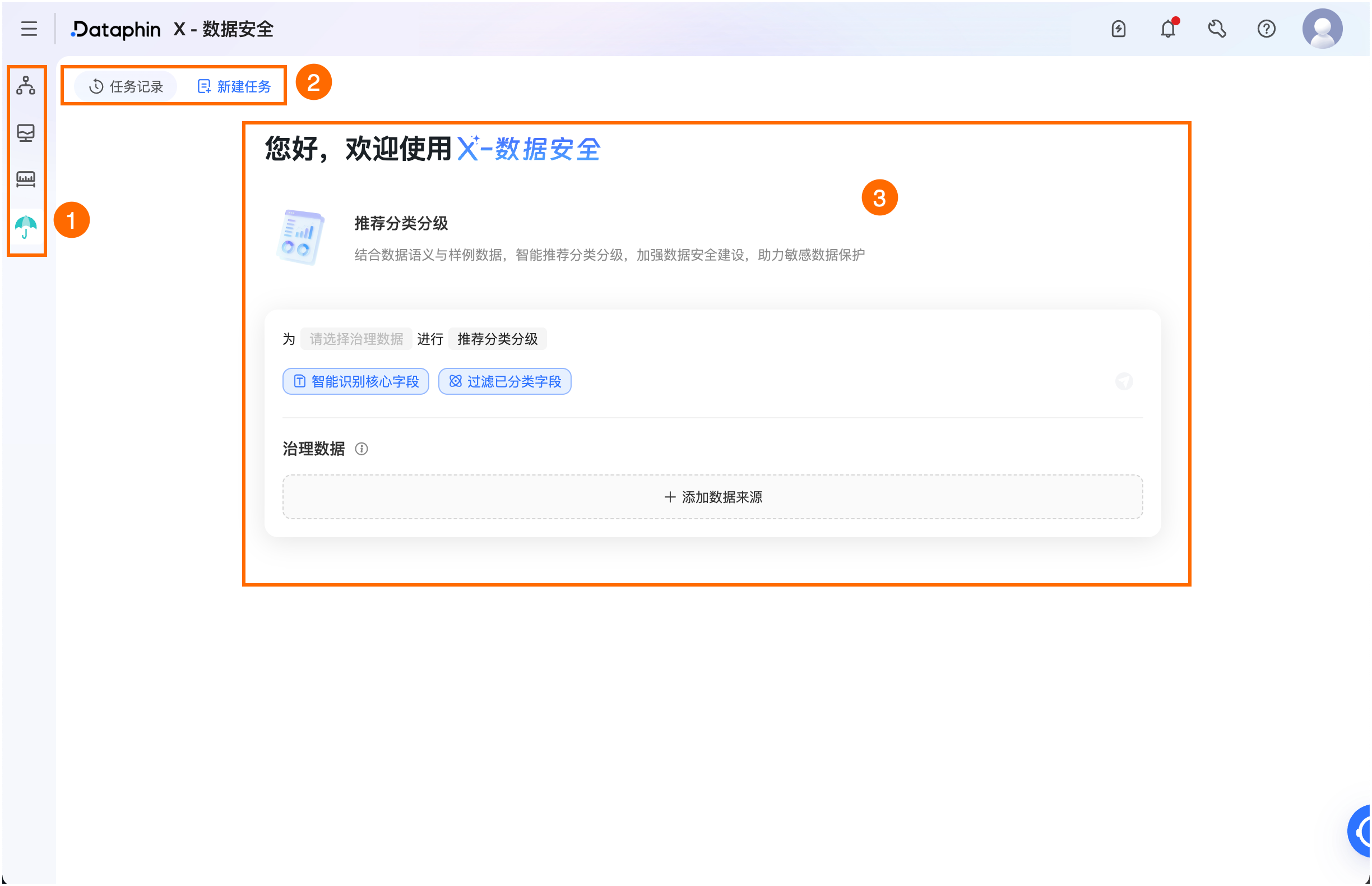Open the hamburger navigation menu
Image resolution: width=1372 pixels, height=886 pixels.
[29, 29]
